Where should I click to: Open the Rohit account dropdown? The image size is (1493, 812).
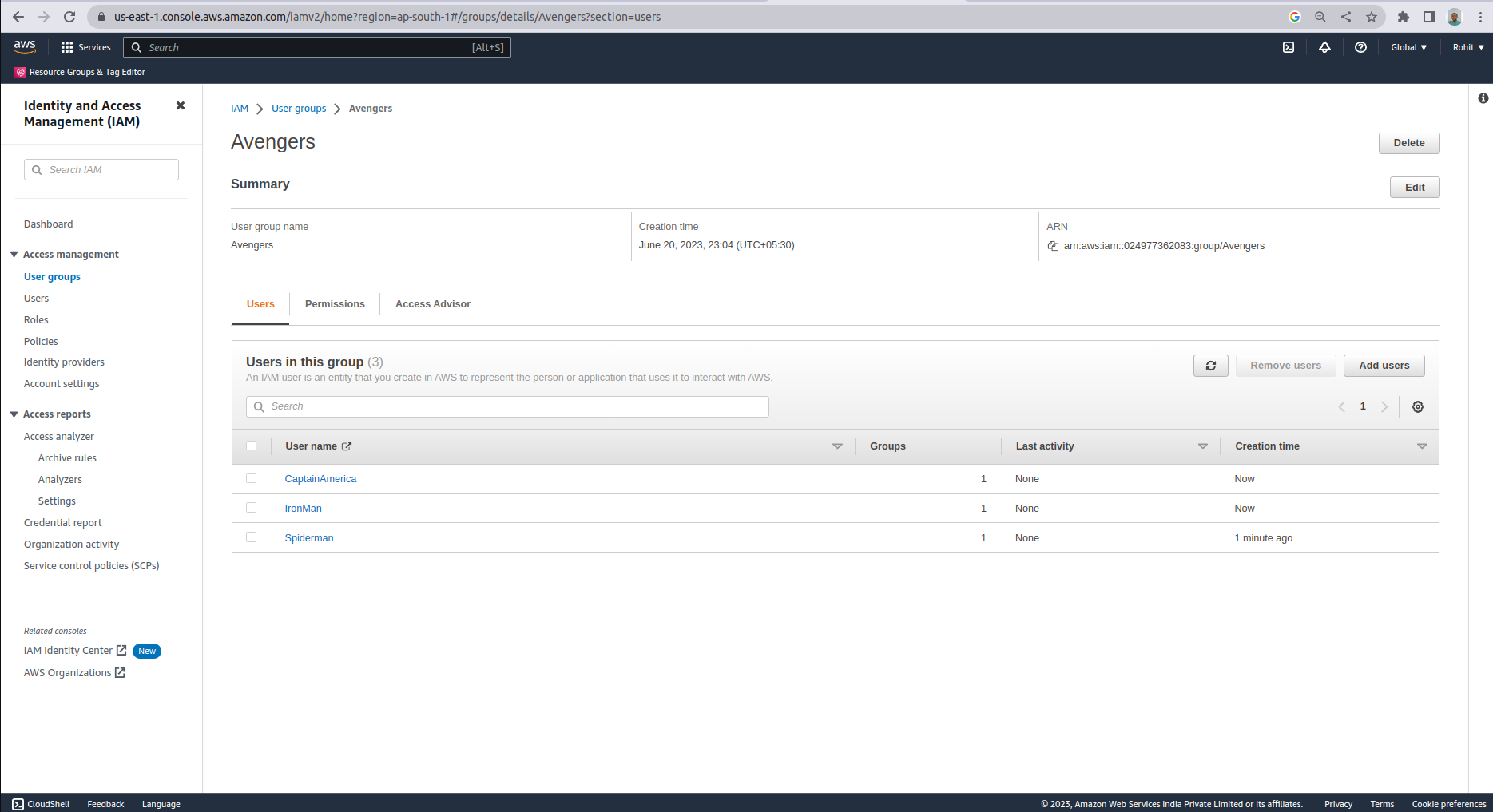tap(1468, 47)
